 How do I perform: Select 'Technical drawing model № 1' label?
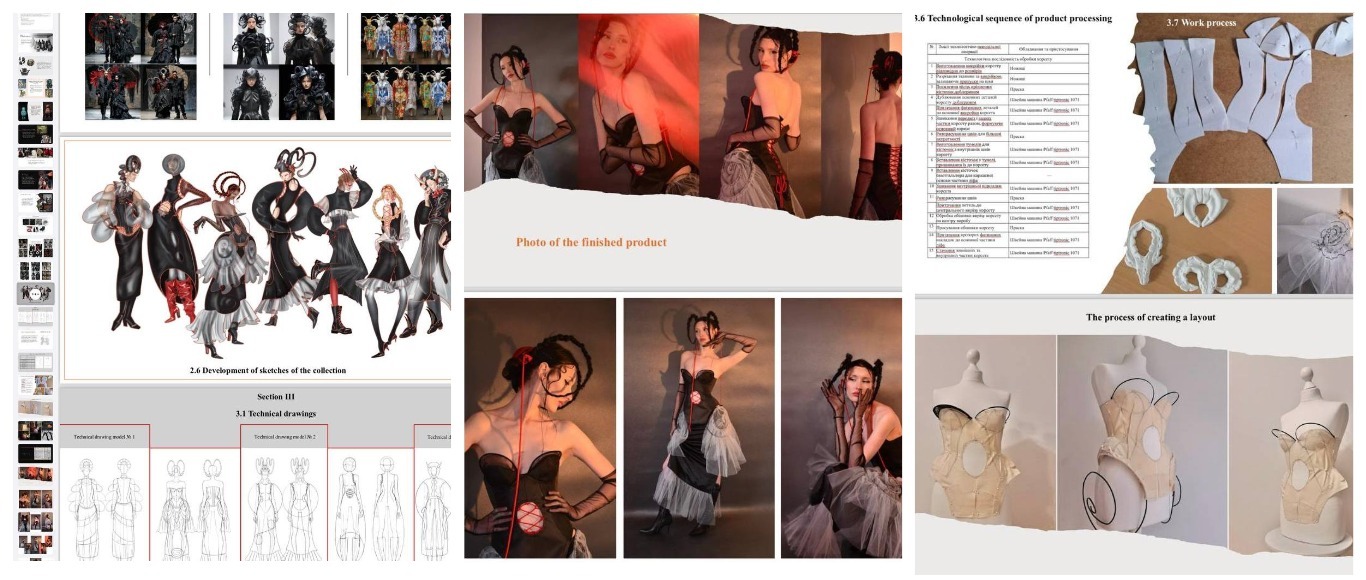click(x=105, y=437)
